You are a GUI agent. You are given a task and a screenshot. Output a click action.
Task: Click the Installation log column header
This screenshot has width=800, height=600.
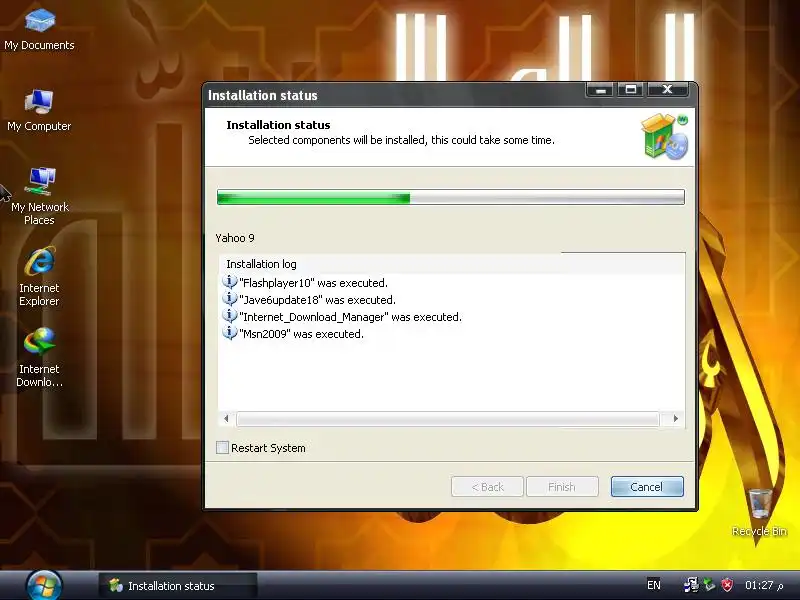pyautogui.click(x=452, y=264)
